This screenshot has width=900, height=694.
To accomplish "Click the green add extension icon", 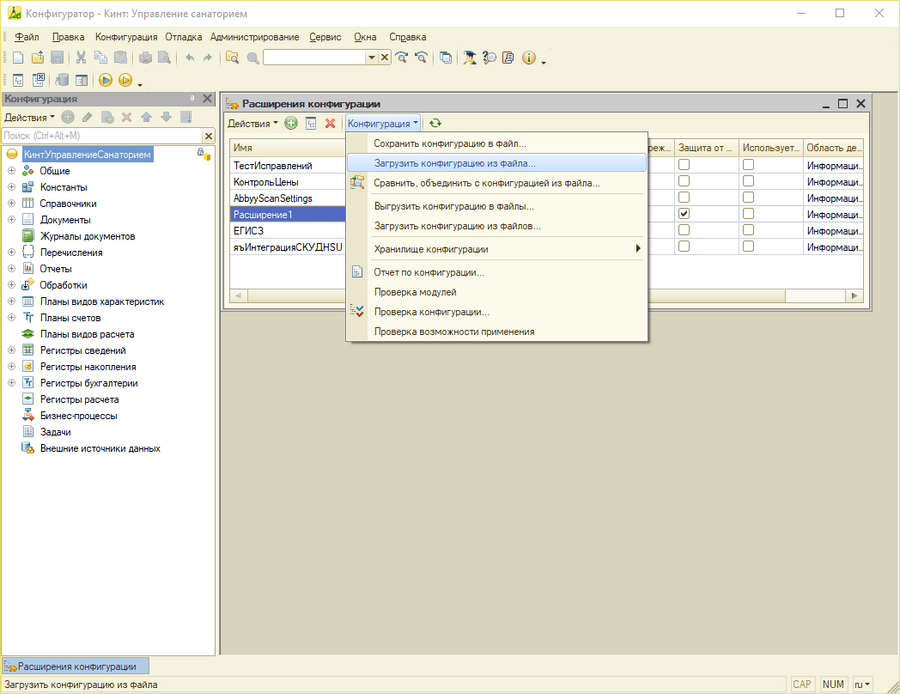I will 291,123.
